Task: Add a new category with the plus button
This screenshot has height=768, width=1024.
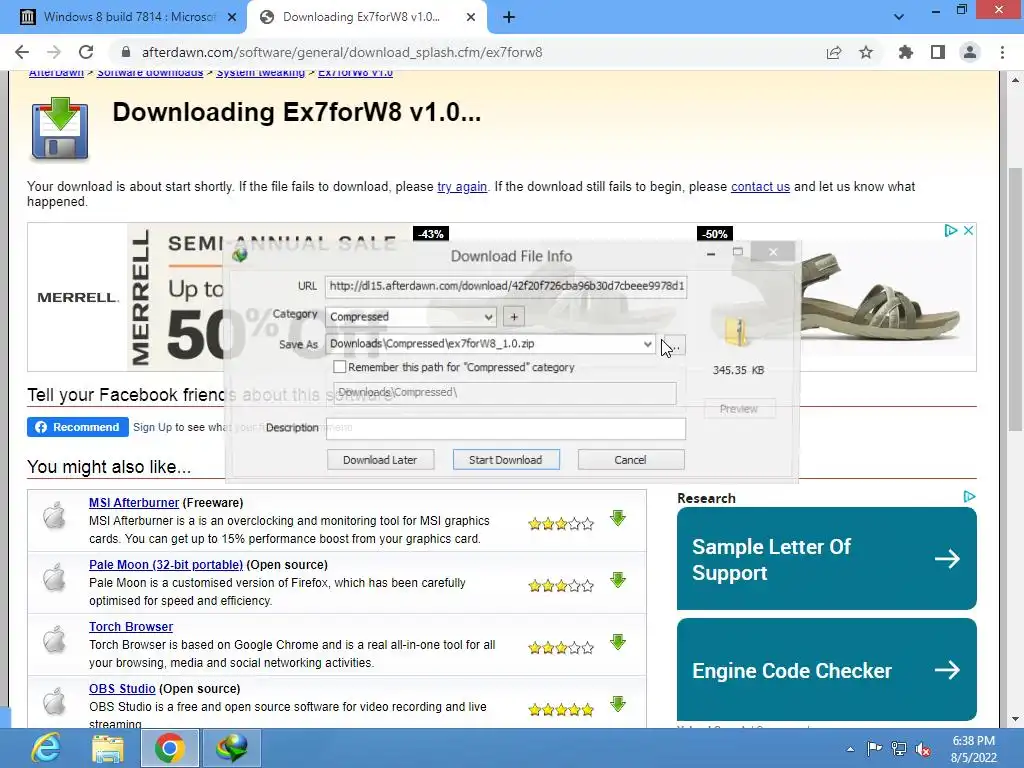Action: (x=514, y=317)
